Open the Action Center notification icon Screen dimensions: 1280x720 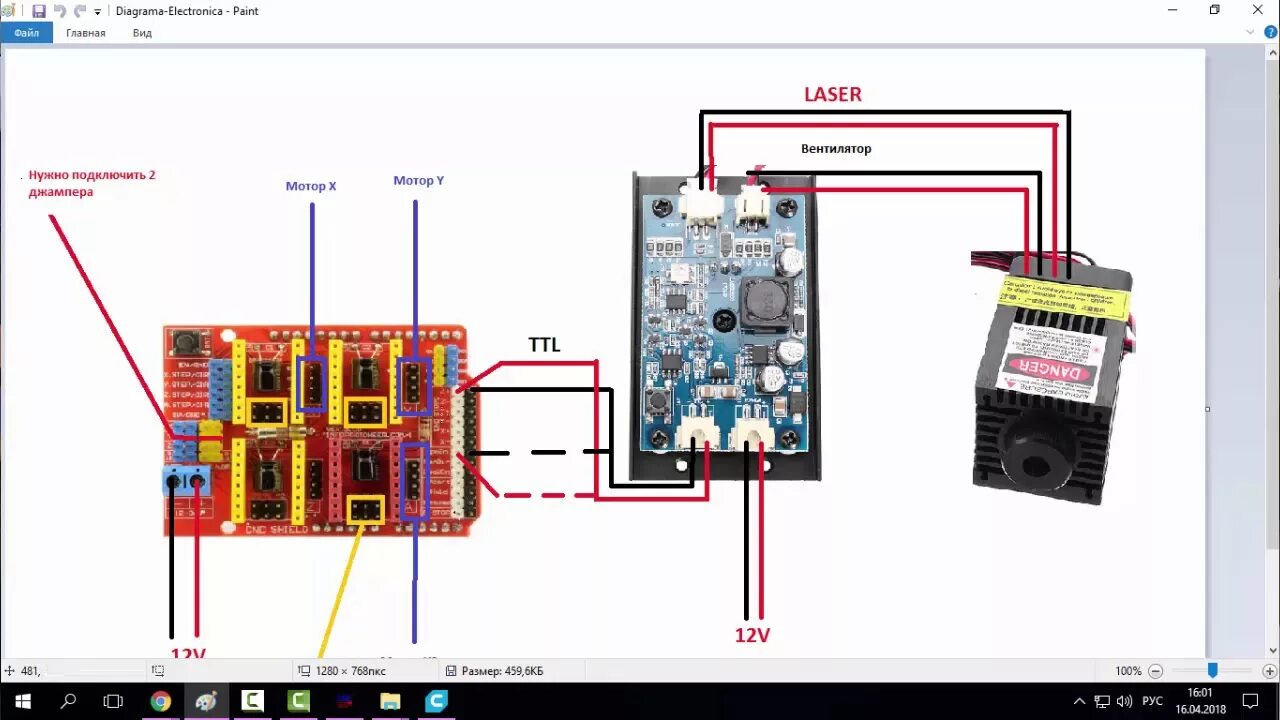click(x=1251, y=701)
